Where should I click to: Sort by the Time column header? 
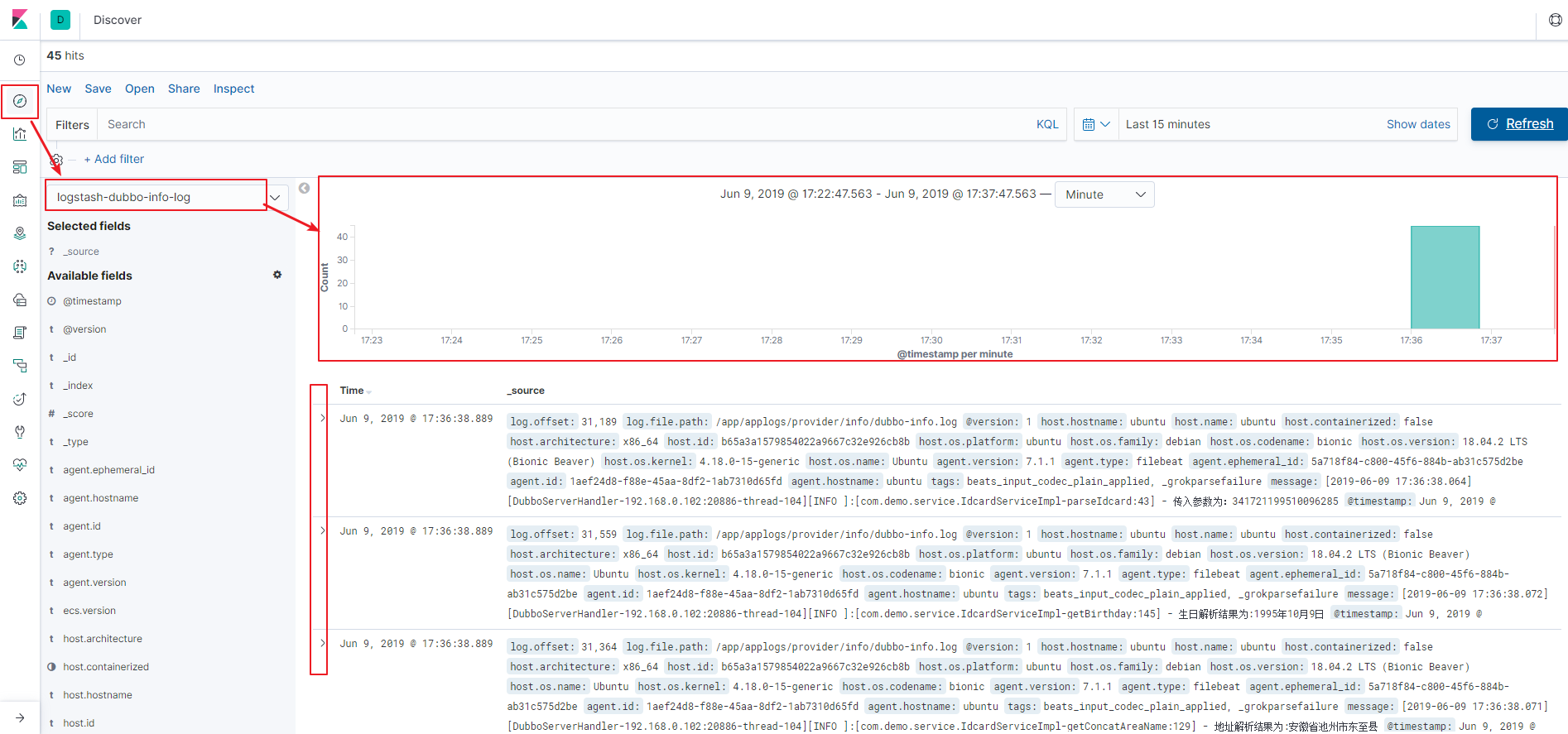(355, 391)
